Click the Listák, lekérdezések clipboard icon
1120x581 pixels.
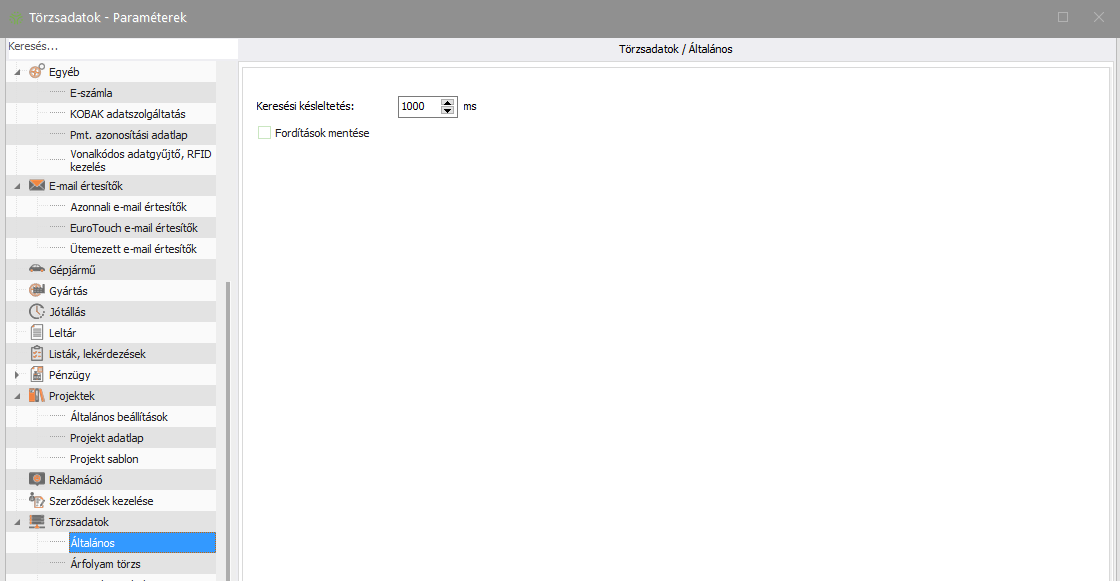37,354
